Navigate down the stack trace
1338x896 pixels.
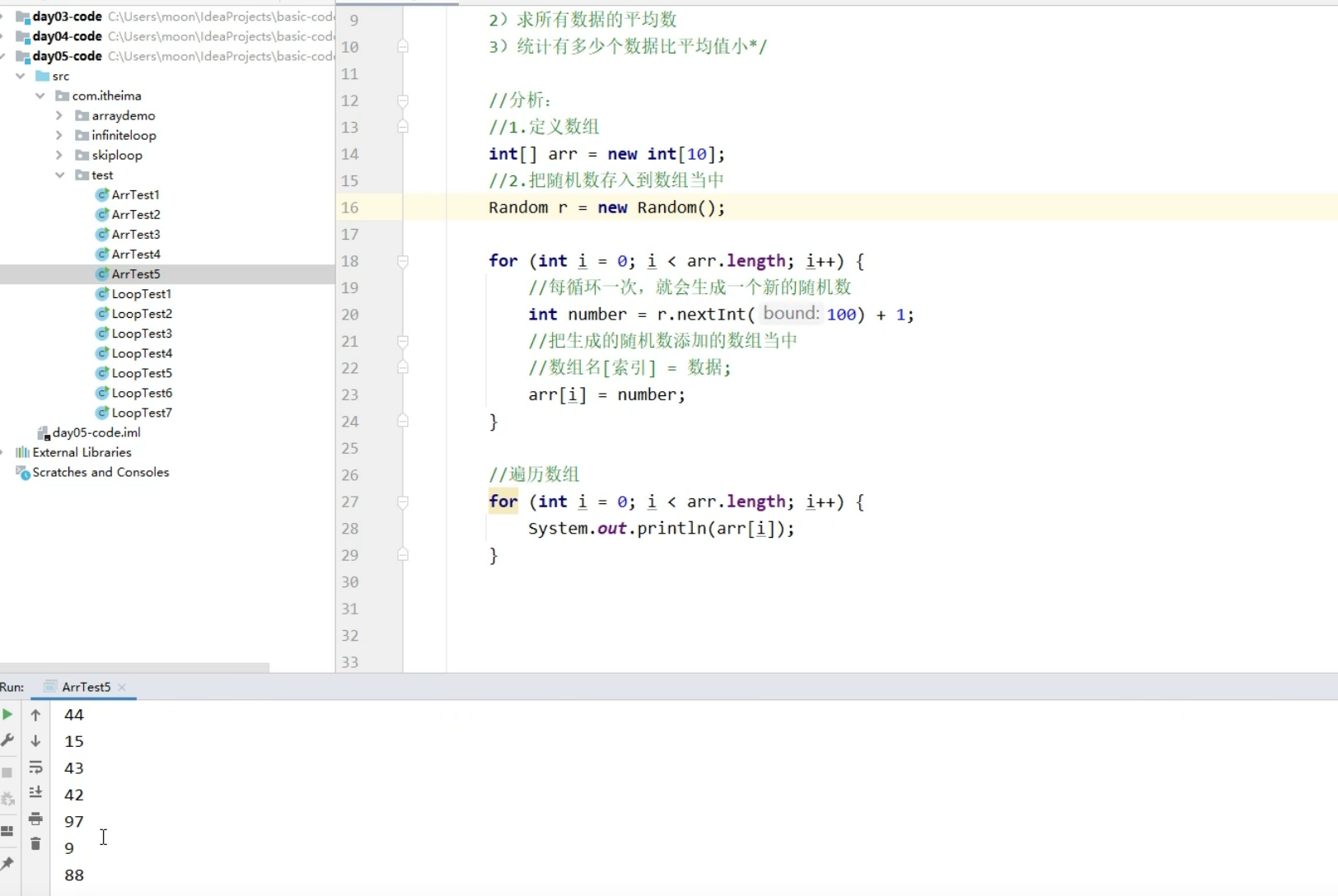click(x=35, y=741)
